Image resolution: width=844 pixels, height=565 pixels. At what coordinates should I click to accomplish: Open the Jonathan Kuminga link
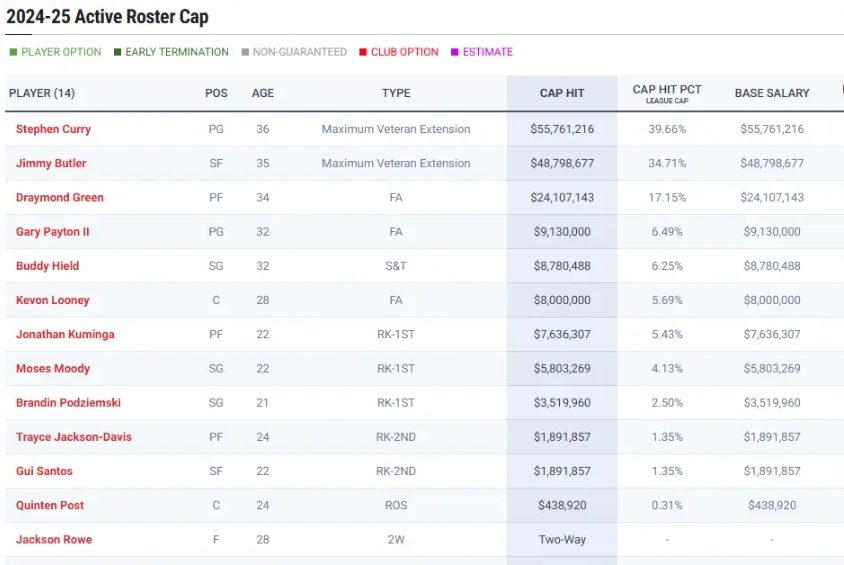65,334
